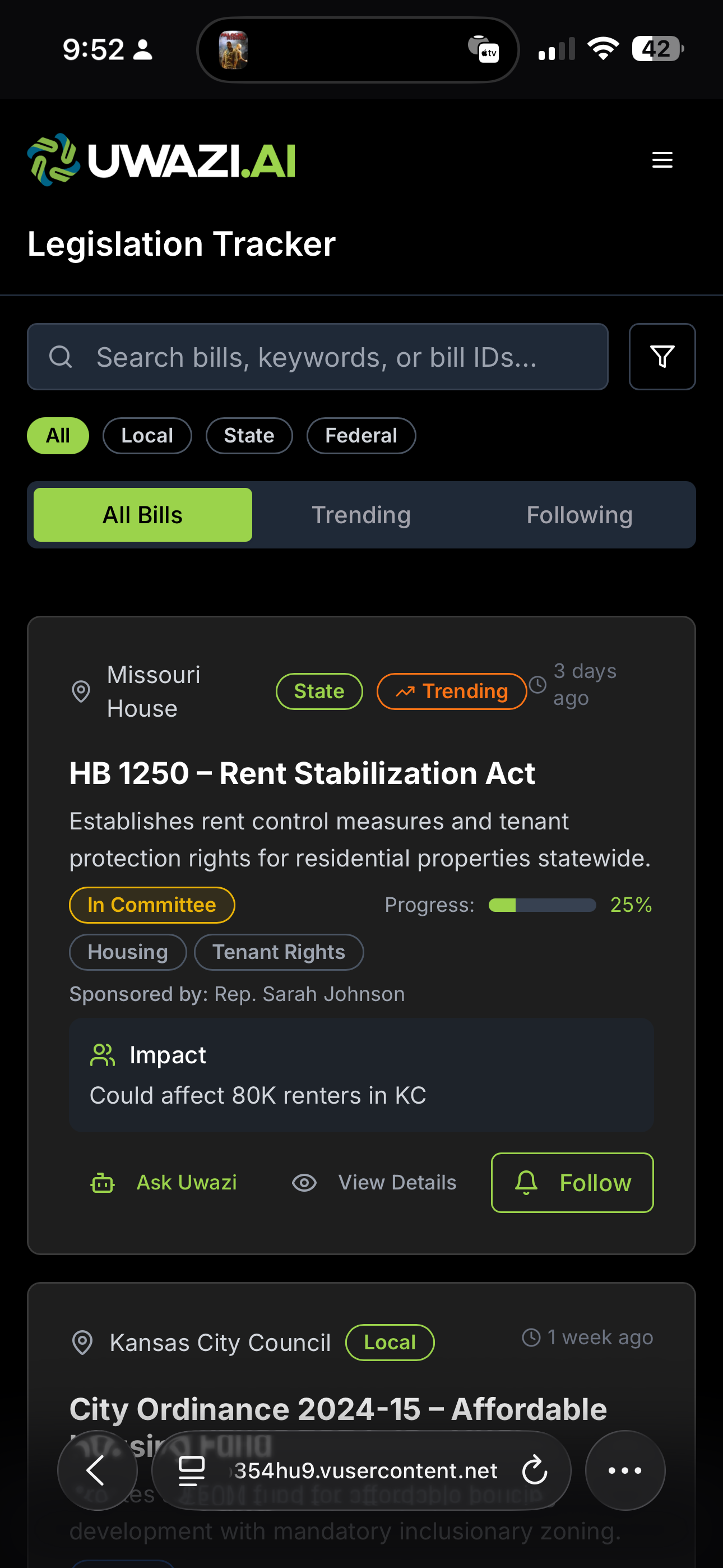This screenshot has height=1568, width=723.
Task: Tap the browser back arrow
Action: [x=97, y=1470]
